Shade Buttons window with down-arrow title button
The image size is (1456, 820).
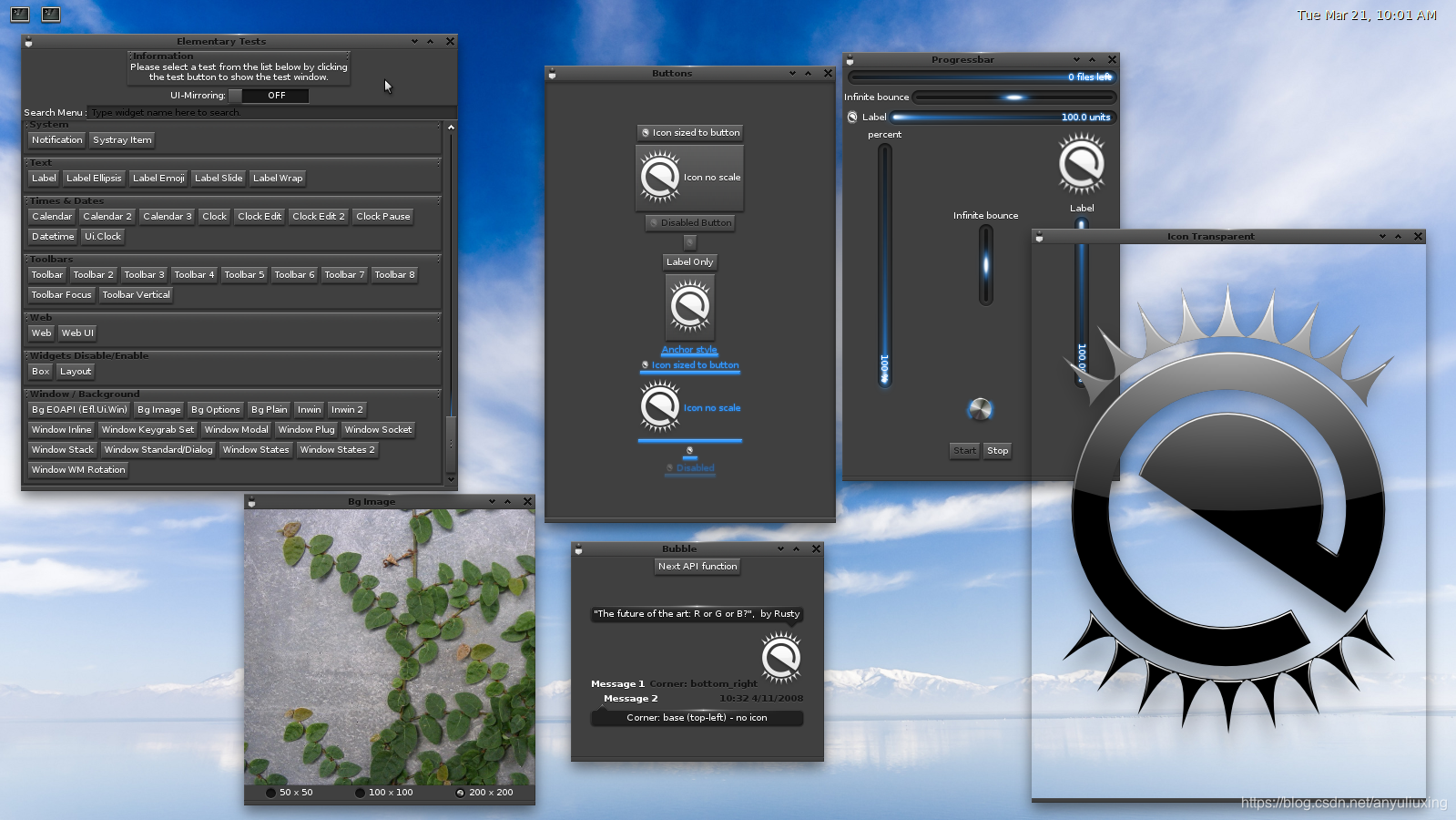(792, 73)
